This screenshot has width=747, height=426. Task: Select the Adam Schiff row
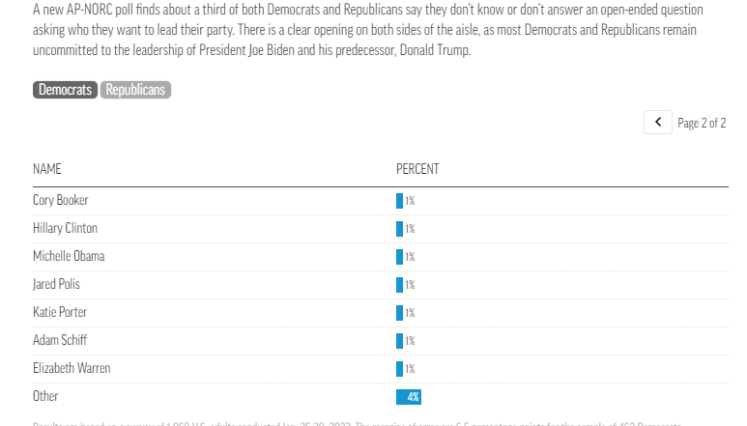[x=381, y=340]
